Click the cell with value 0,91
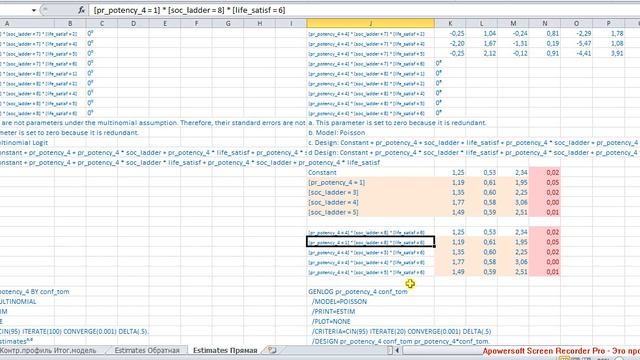640x360 pixels. point(544,53)
